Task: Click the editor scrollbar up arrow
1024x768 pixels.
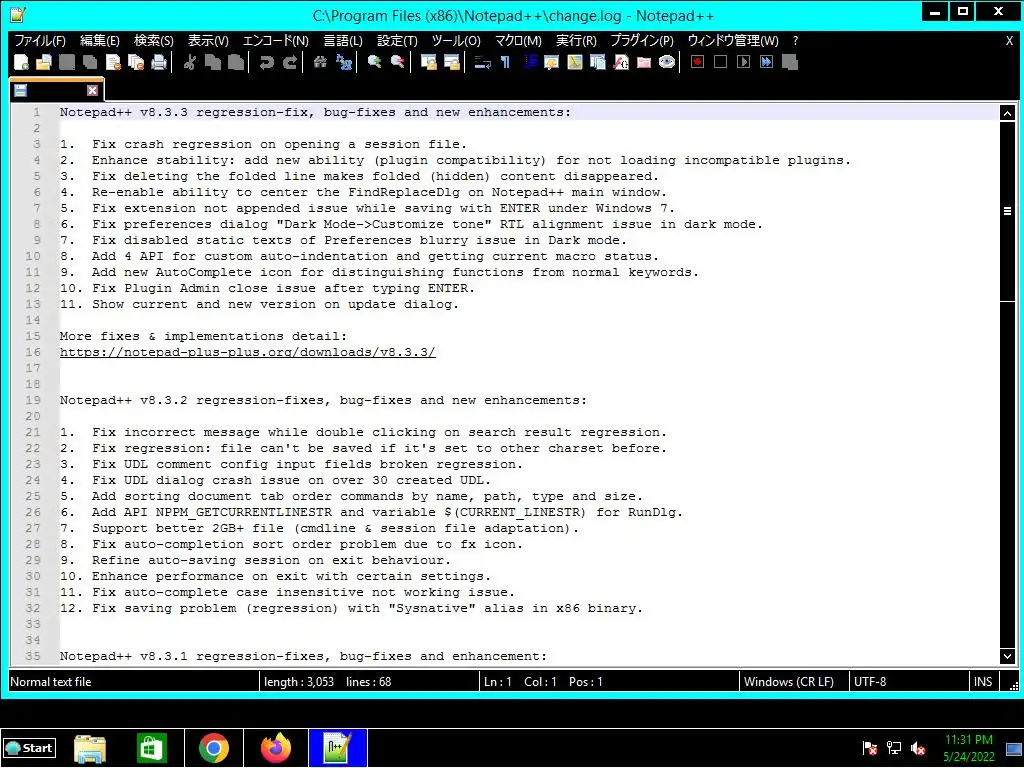Action: (x=1007, y=113)
